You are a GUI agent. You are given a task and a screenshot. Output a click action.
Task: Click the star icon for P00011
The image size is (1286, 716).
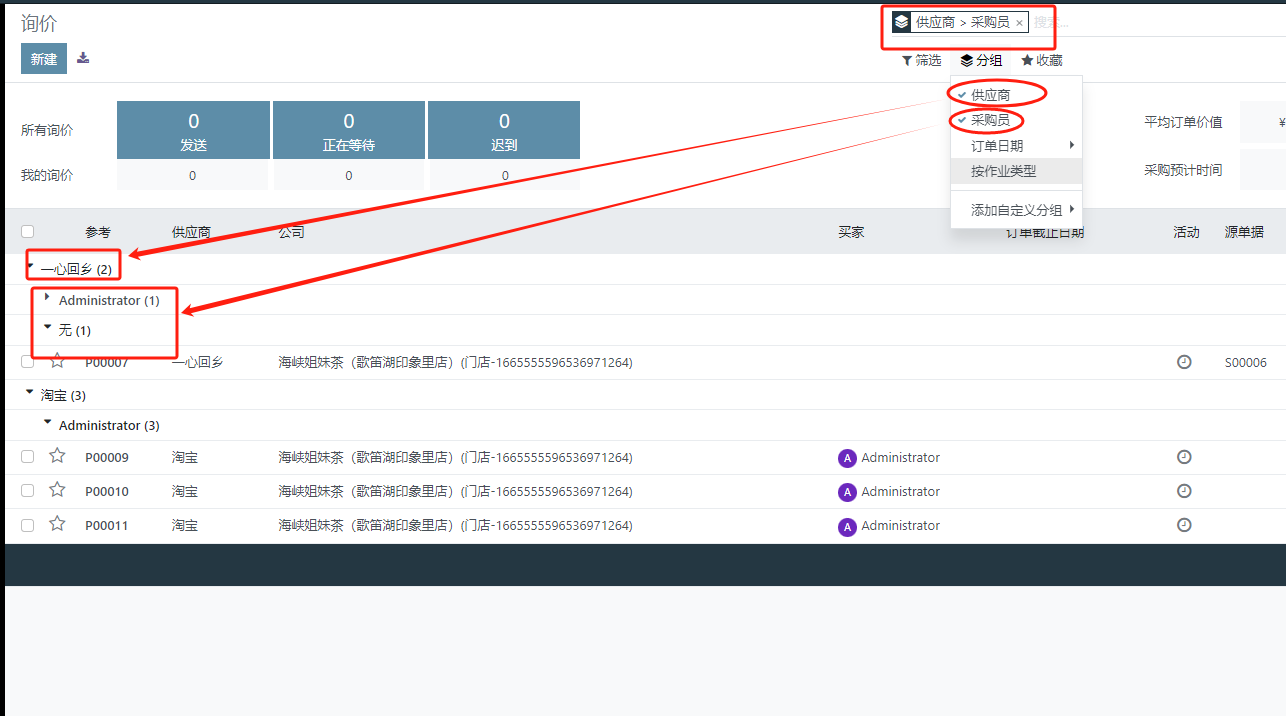pos(57,524)
